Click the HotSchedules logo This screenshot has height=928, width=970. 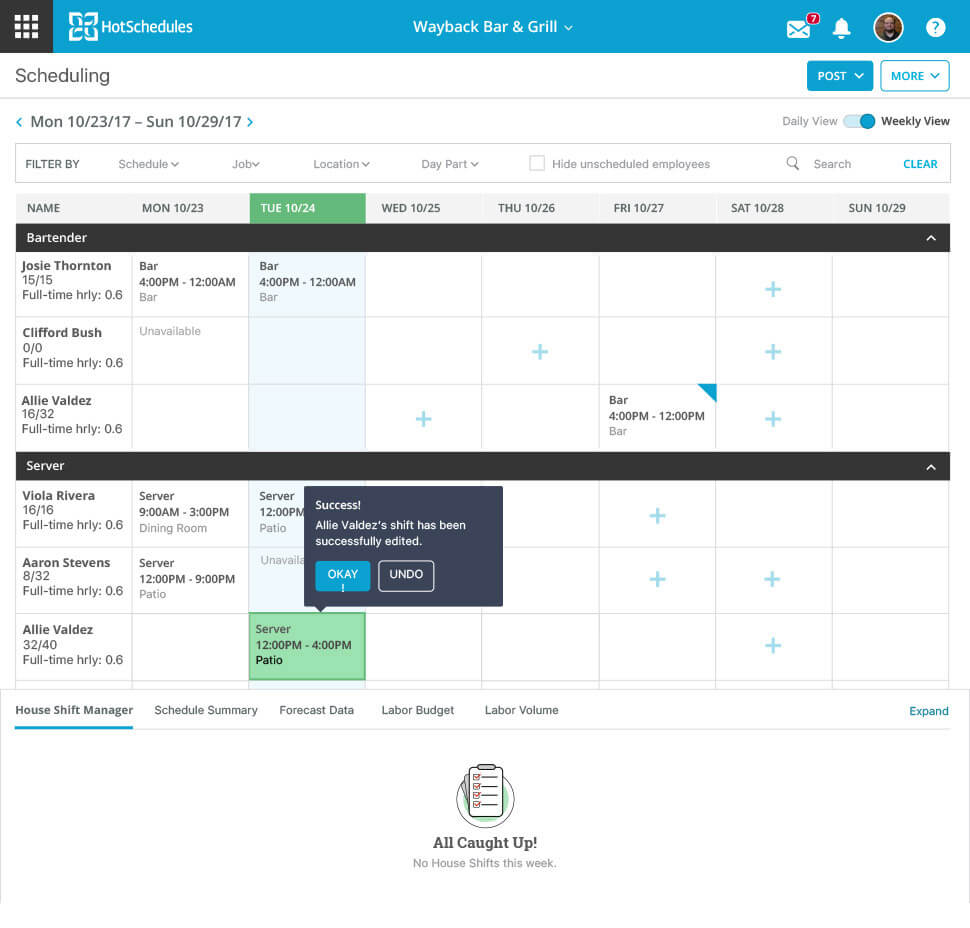(x=130, y=26)
